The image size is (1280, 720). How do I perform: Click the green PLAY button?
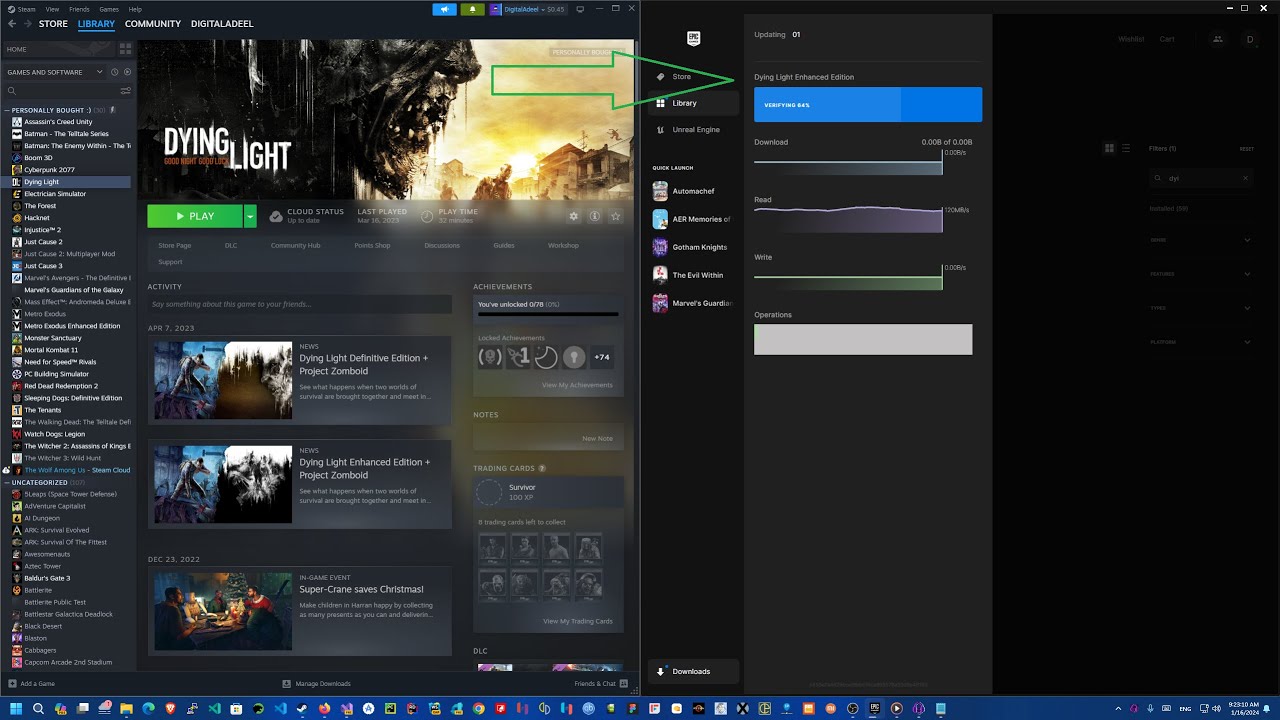[x=195, y=216]
